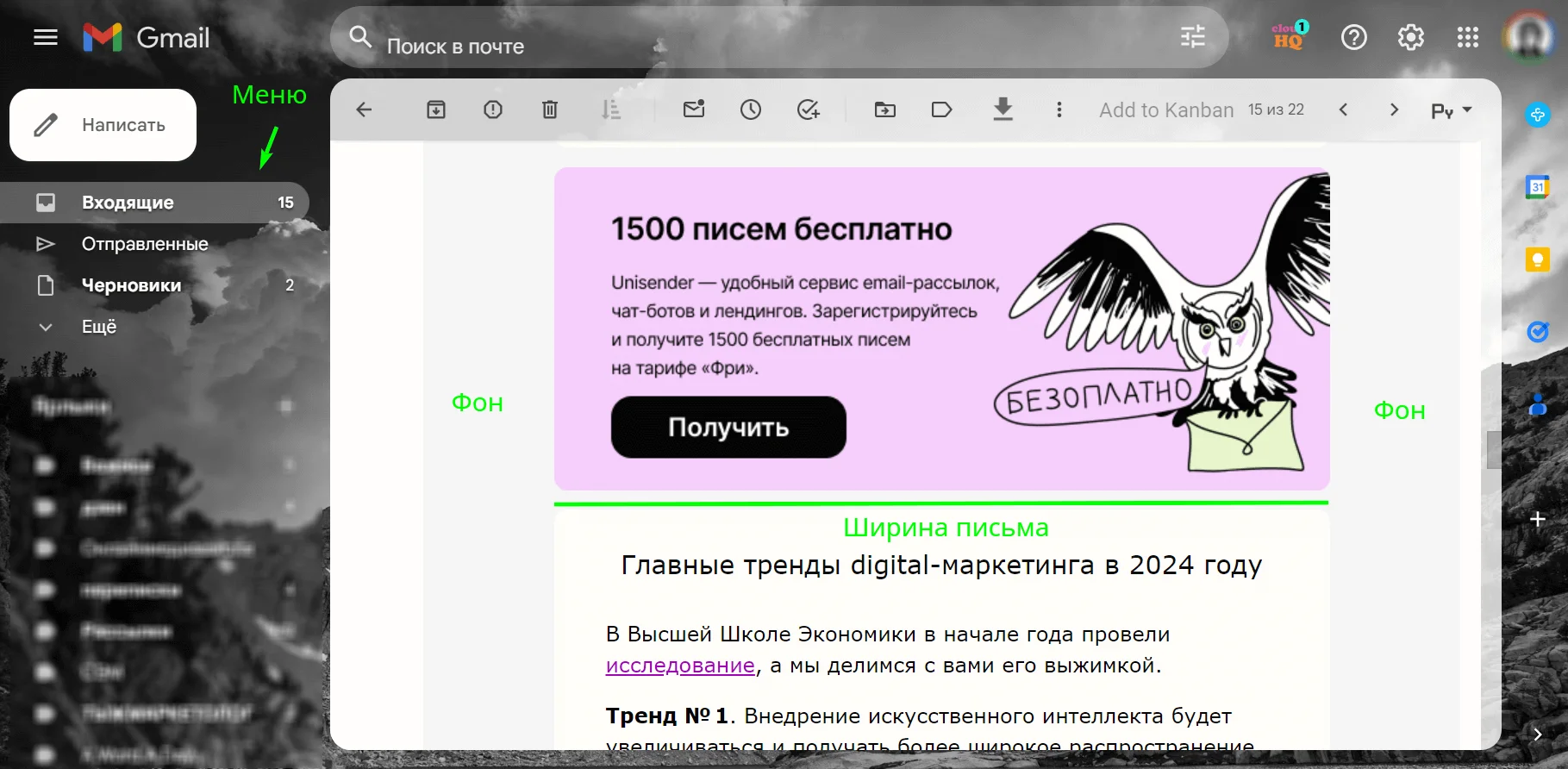Click the download icon in the toolbar
1568x769 pixels.
pos(1003,109)
